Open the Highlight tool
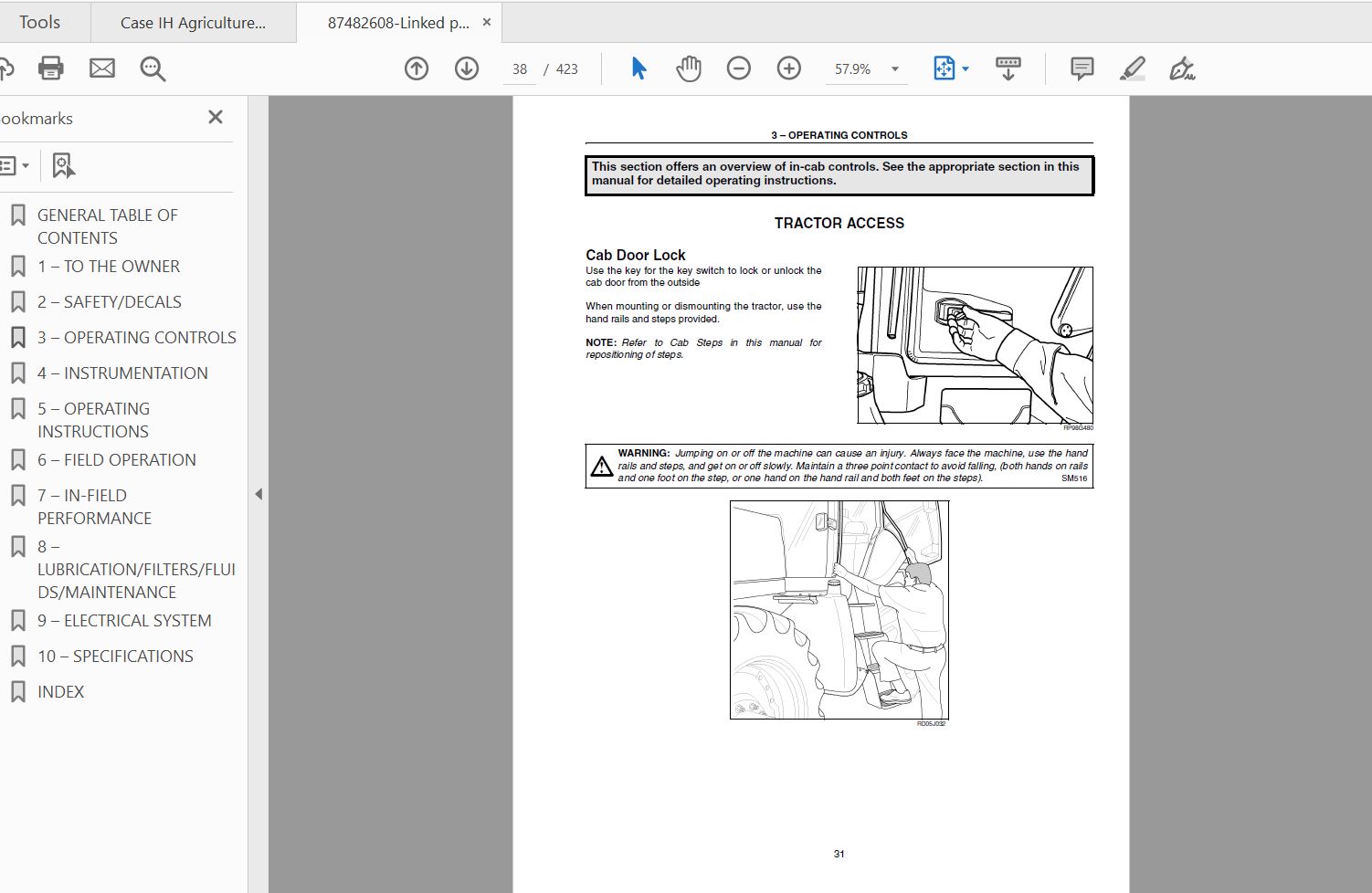1372x893 pixels. point(1133,68)
